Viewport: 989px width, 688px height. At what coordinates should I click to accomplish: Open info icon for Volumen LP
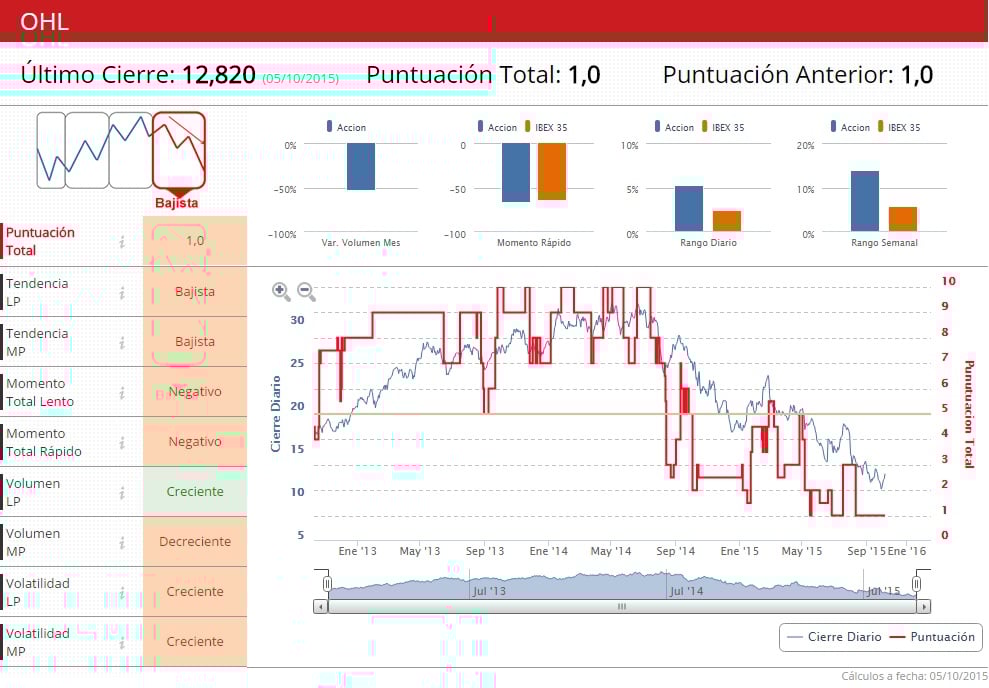122,493
